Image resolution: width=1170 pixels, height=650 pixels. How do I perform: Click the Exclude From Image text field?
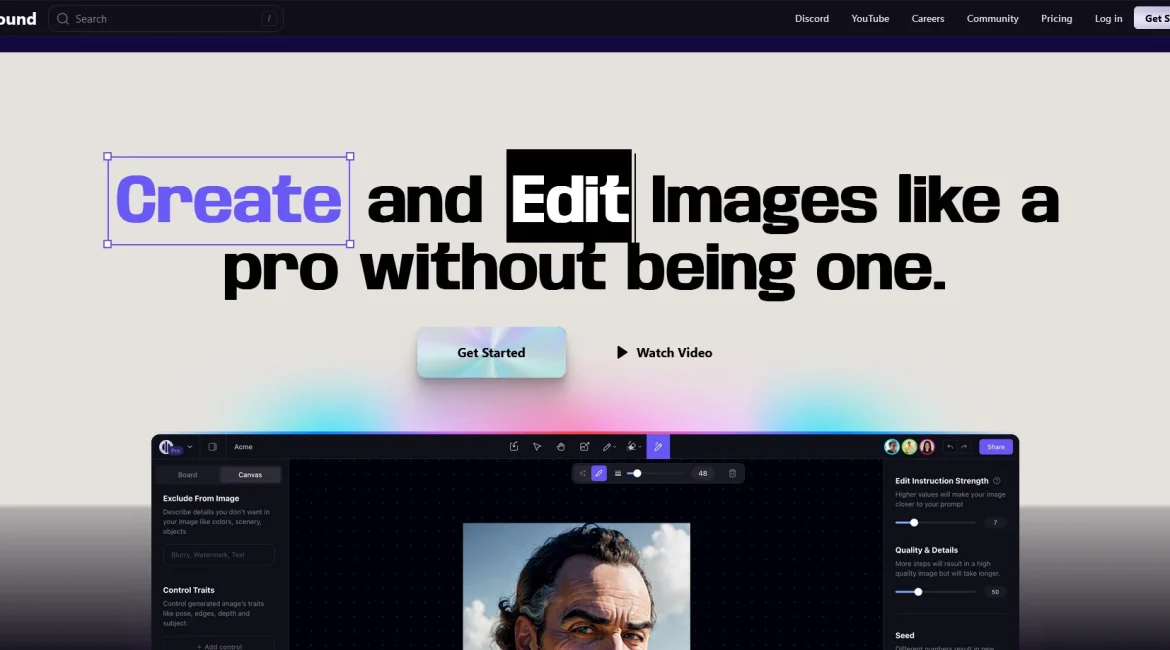click(219, 554)
